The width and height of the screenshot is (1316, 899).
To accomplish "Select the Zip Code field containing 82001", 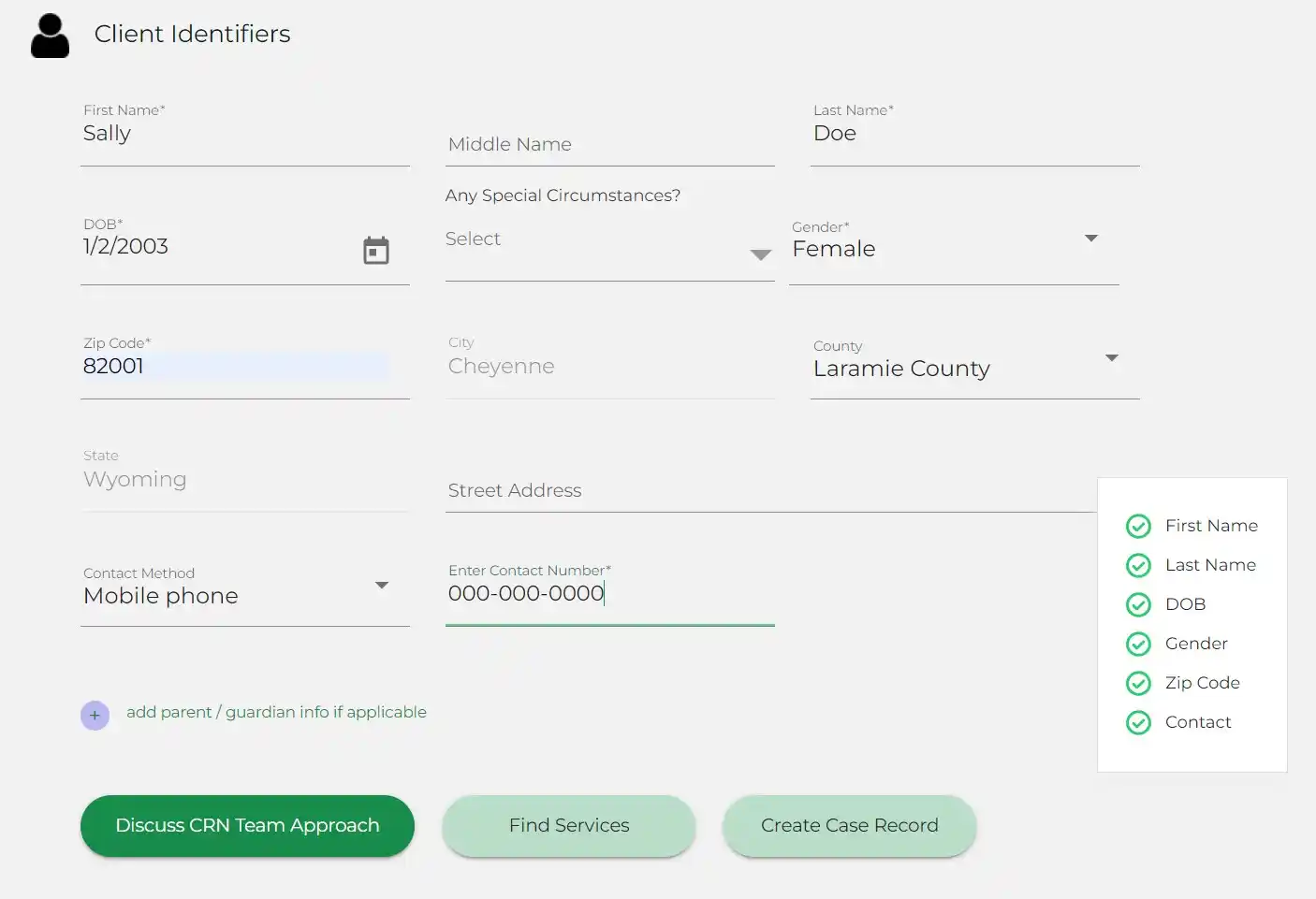I will point(234,367).
